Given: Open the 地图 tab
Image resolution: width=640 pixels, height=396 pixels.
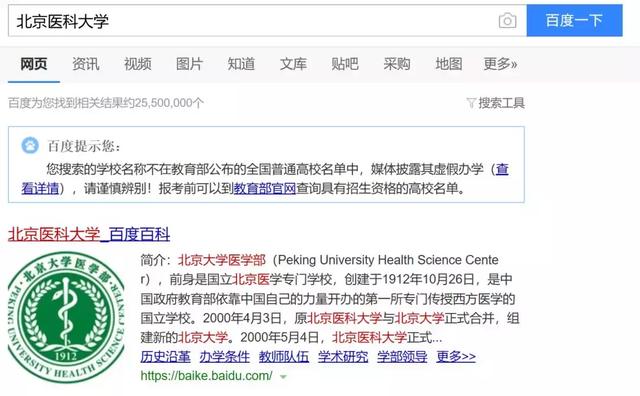Looking at the screenshot, I should (x=449, y=64).
